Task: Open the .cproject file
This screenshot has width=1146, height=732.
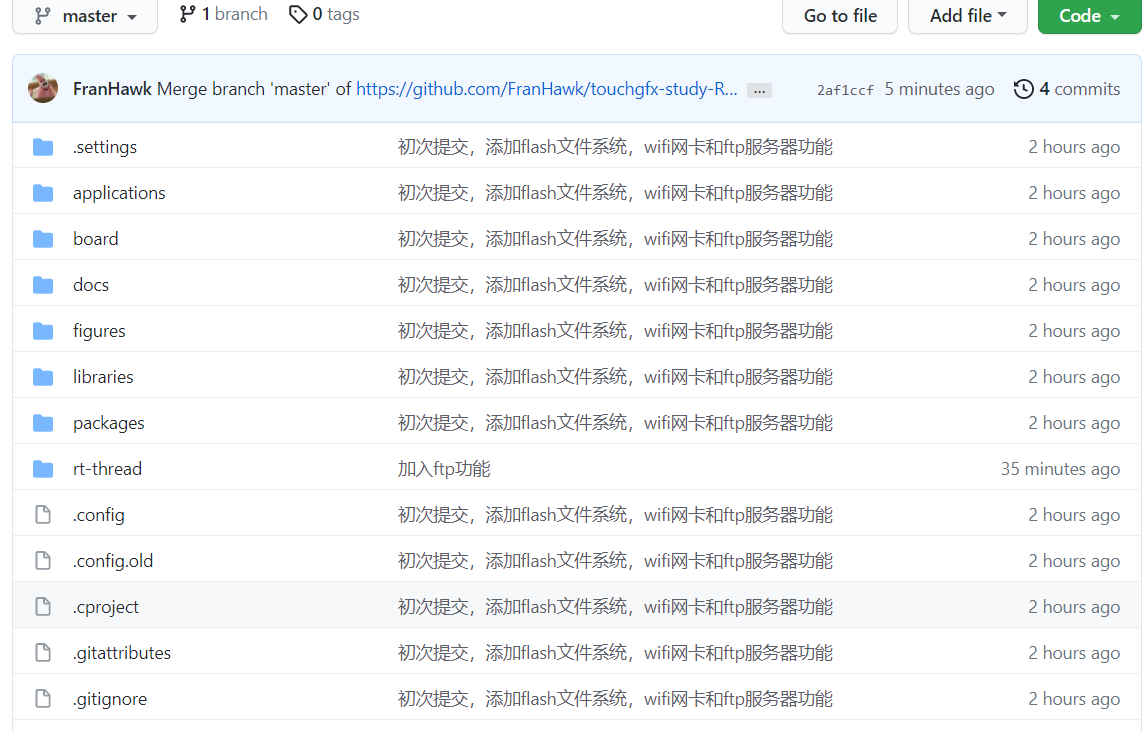Action: coord(106,607)
